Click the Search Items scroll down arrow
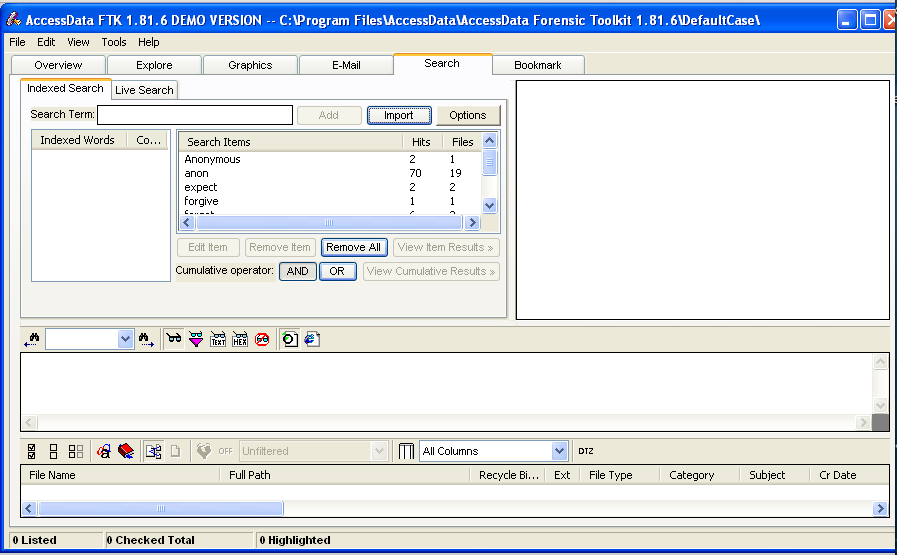This screenshot has height=555, width=897. [x=490, y=205]
